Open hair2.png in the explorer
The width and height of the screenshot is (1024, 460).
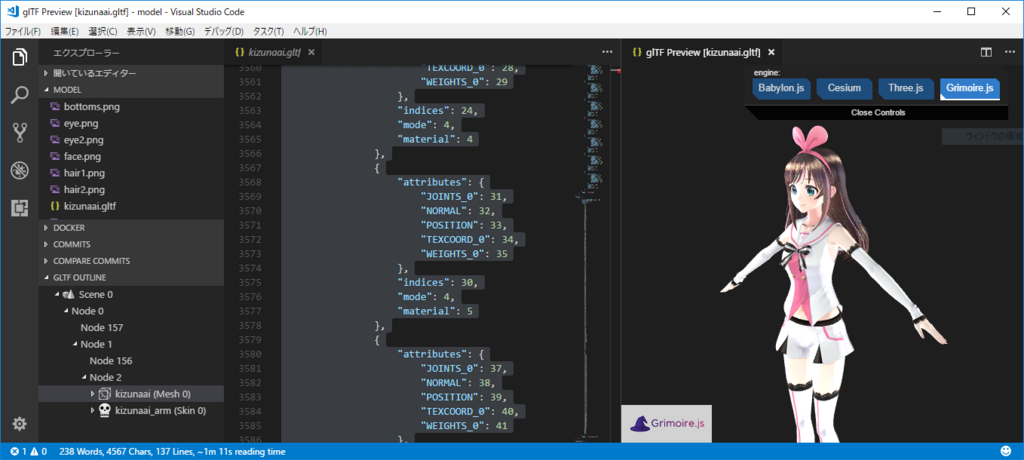click(84, 189)
